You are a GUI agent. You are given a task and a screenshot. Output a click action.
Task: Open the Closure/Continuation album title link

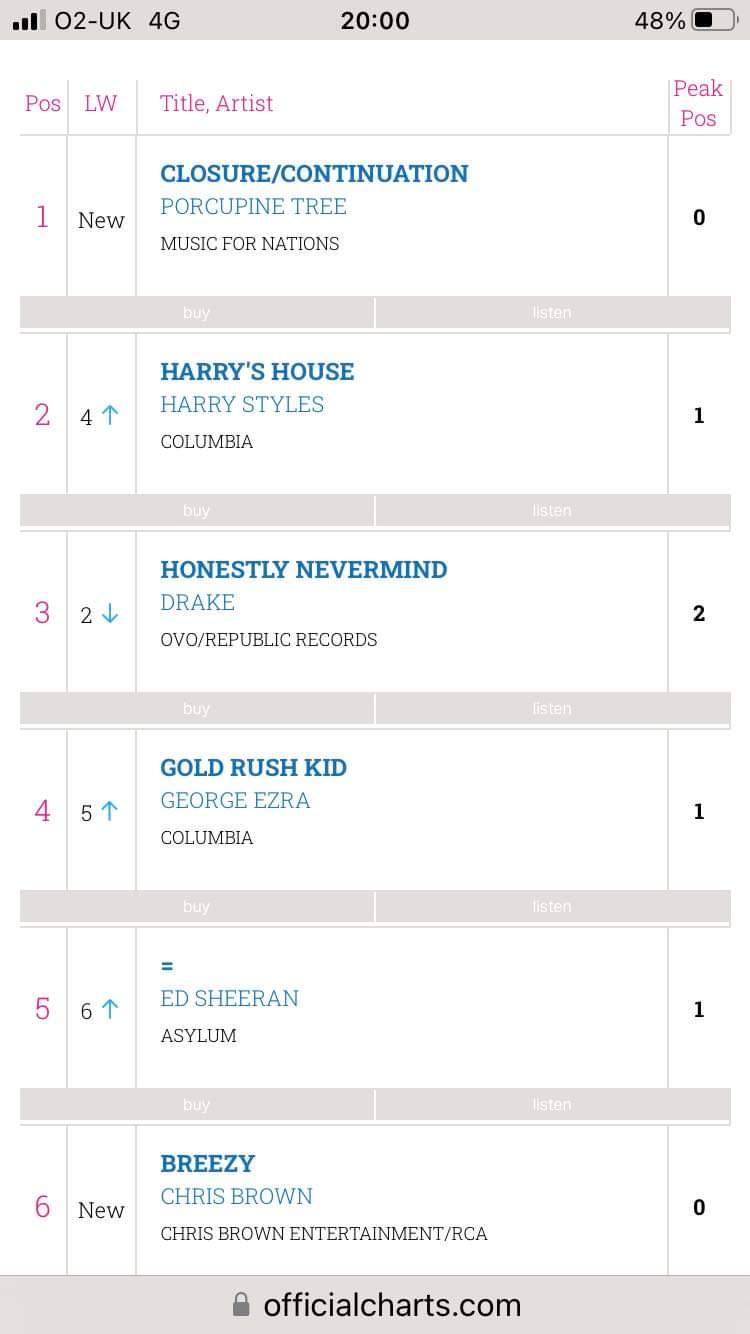point(314,174)
